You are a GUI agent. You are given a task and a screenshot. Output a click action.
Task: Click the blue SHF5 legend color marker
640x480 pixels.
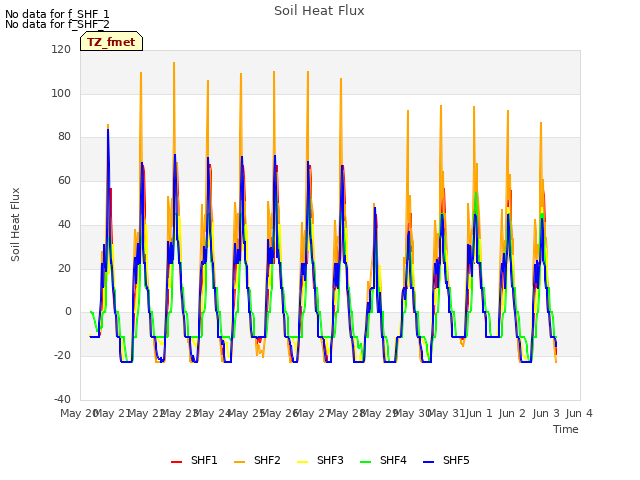click(x=429, y=462)
